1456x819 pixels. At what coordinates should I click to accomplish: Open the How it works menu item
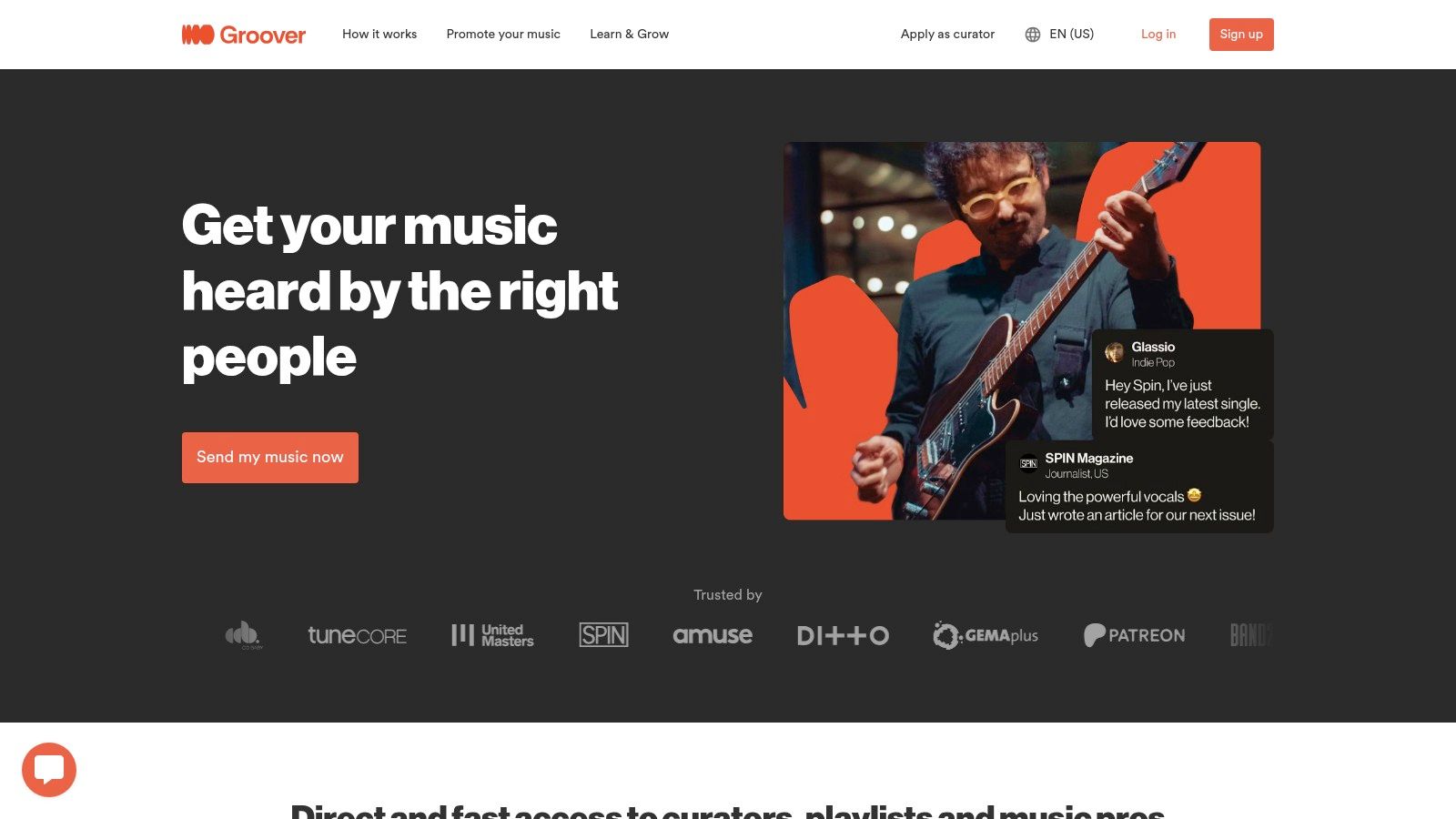click(x=379, y=35)
